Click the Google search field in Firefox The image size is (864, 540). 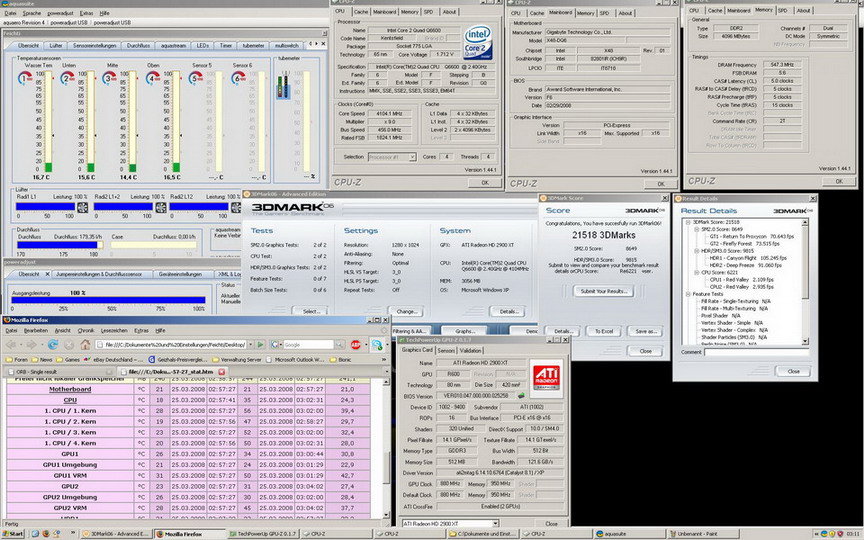click(309, 344)
